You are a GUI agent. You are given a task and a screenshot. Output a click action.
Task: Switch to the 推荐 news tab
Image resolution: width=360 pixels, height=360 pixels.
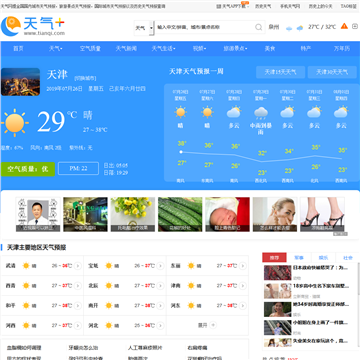click(x=274, y=257)
